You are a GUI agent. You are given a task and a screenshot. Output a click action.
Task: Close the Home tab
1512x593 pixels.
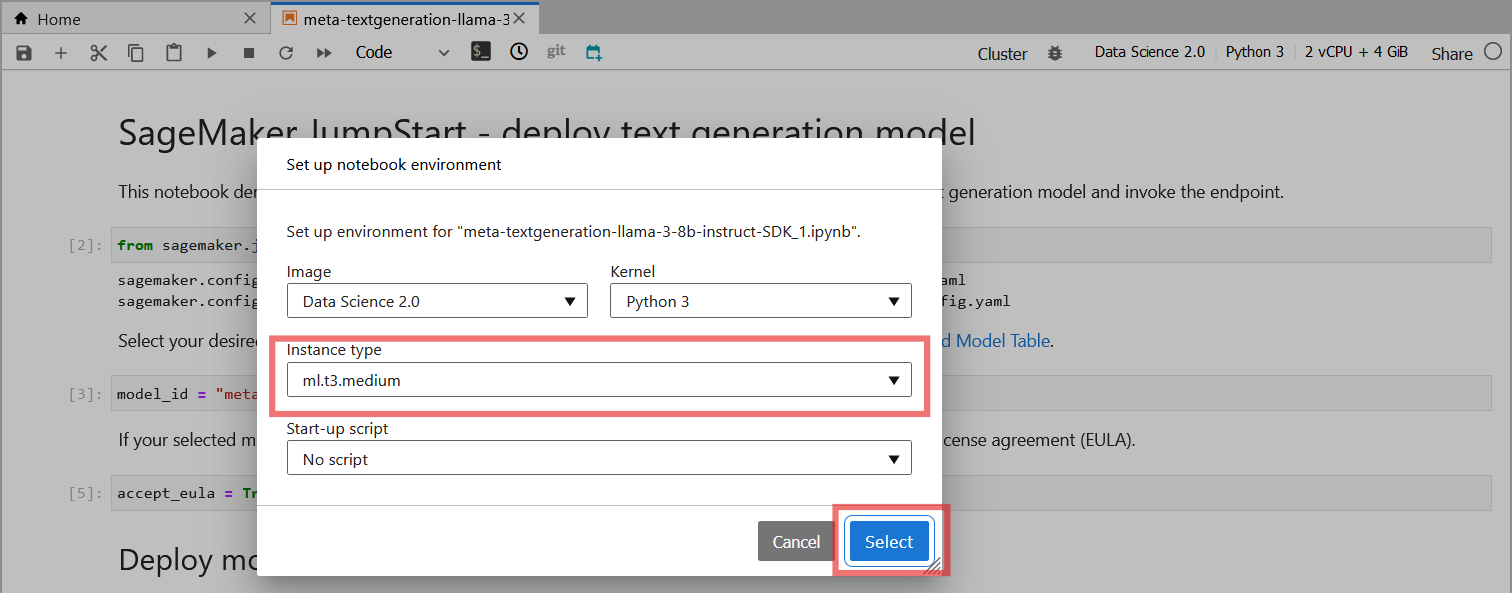(250, 19)
